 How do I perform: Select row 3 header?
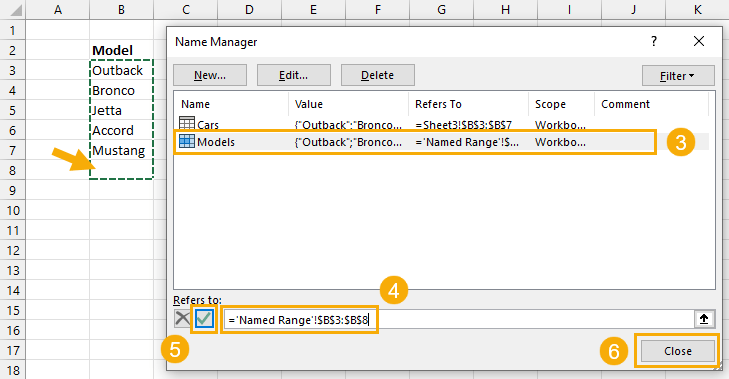pyautogui.click(x=13, y=70)
